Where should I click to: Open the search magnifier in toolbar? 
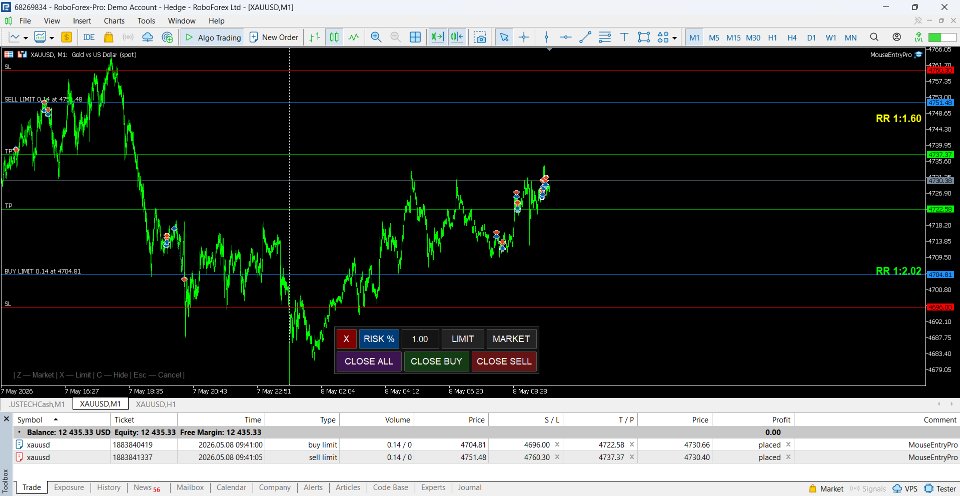coord(874,37)
